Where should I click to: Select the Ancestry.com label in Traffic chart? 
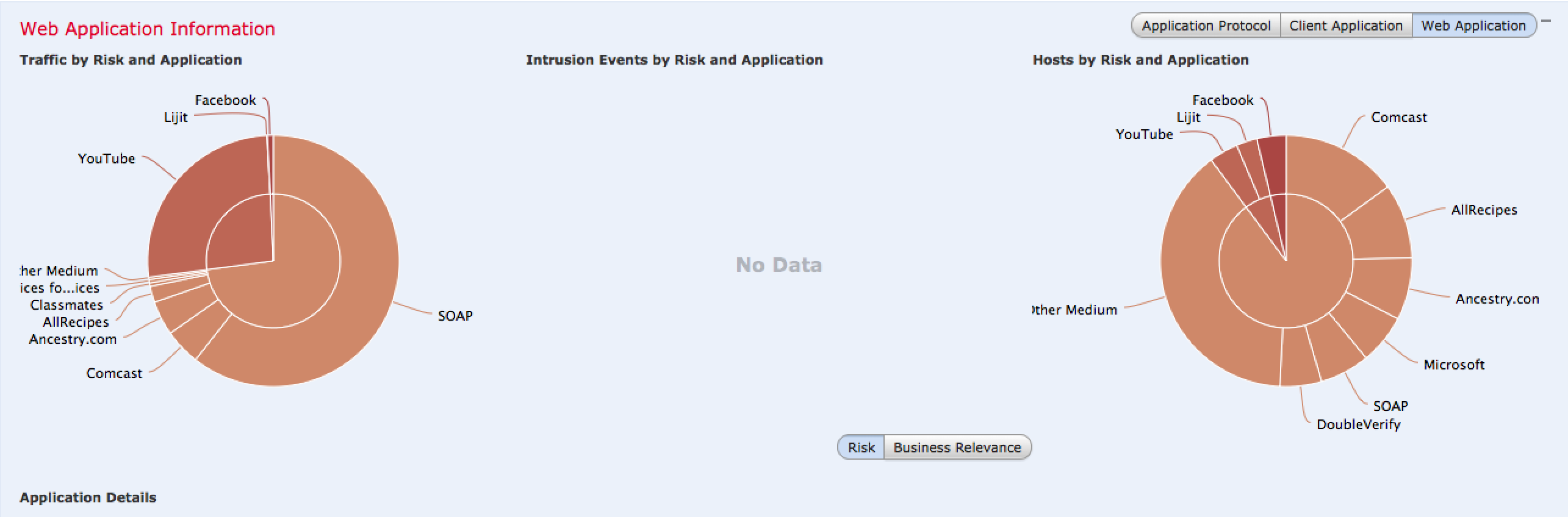pos(73,339)
